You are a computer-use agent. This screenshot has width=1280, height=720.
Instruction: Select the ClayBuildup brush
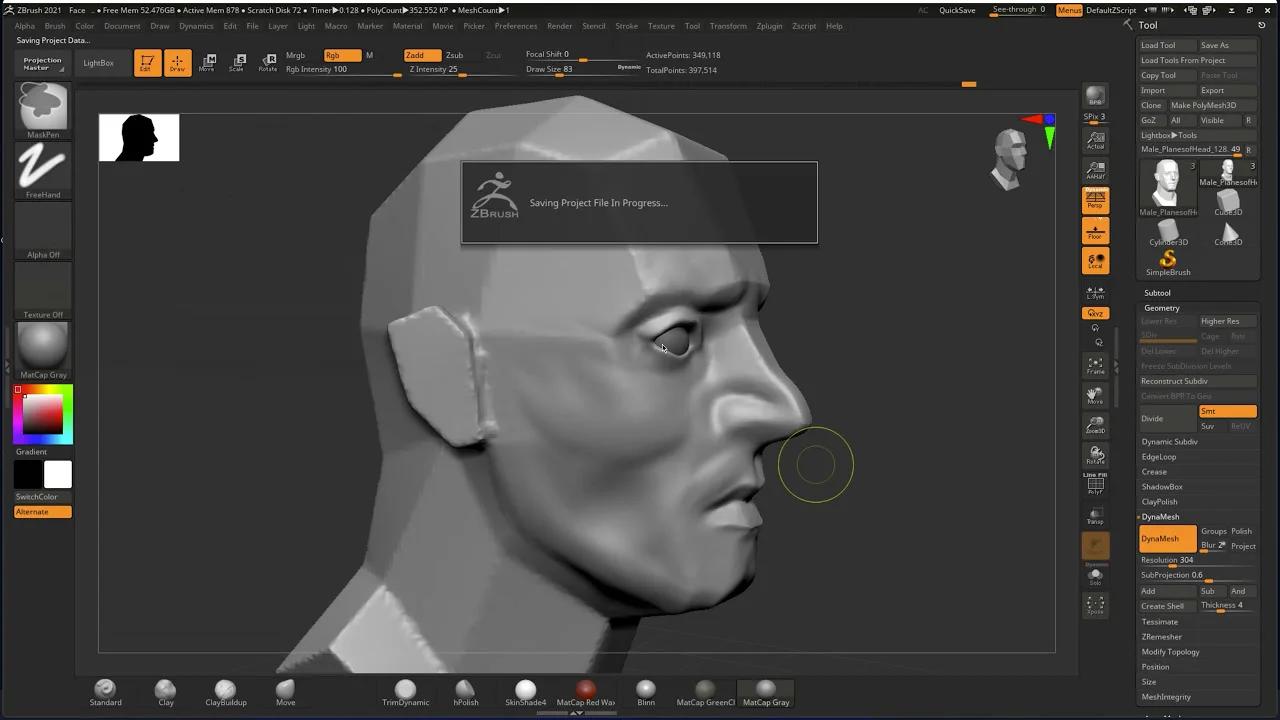225,690
